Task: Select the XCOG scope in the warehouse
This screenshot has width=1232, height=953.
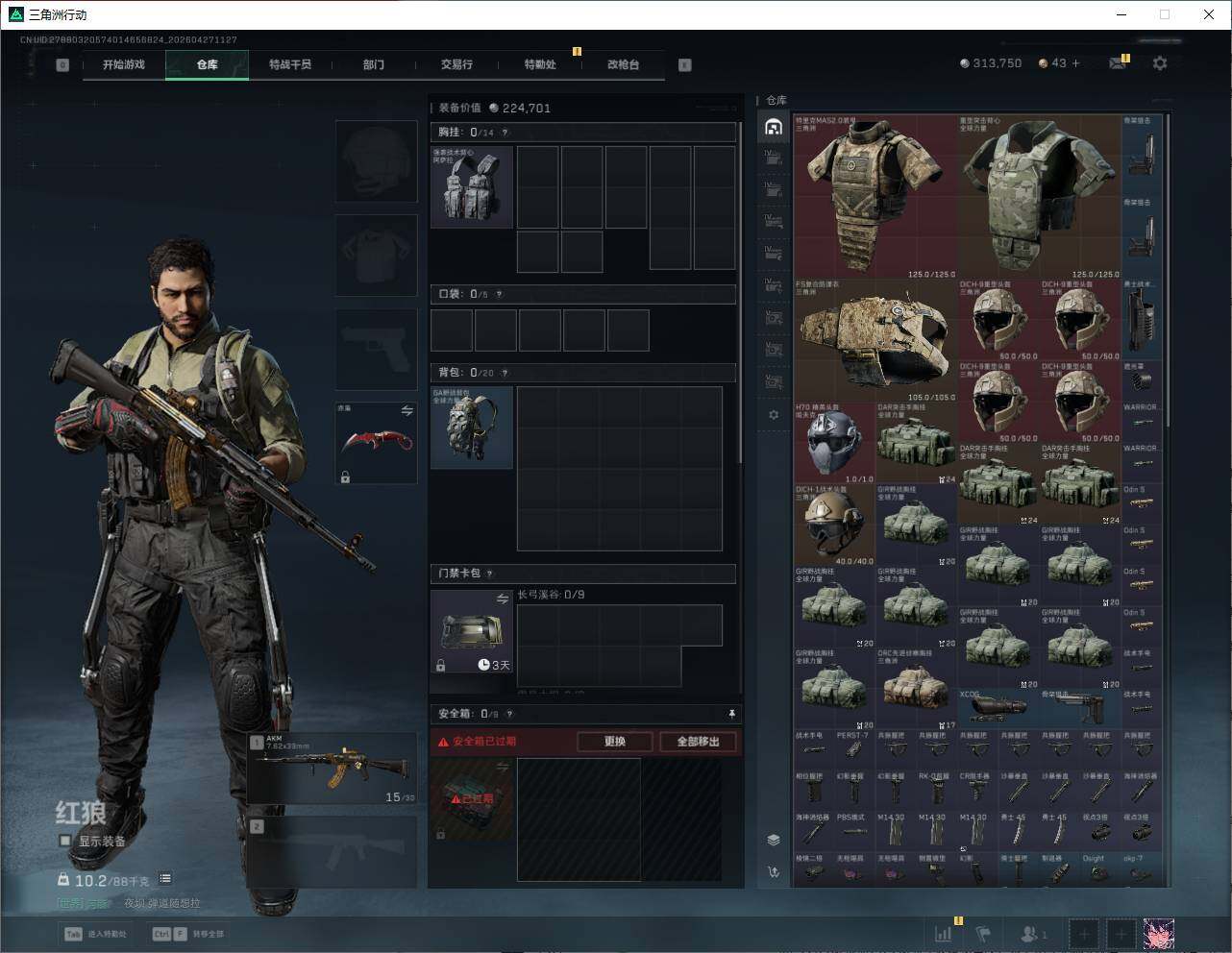Action: (x=998, y=709)
